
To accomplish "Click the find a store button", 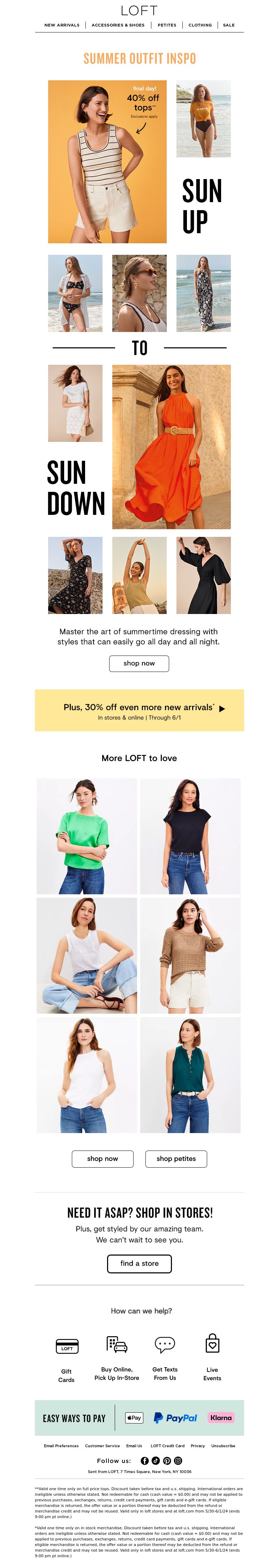I will 139,1264.
